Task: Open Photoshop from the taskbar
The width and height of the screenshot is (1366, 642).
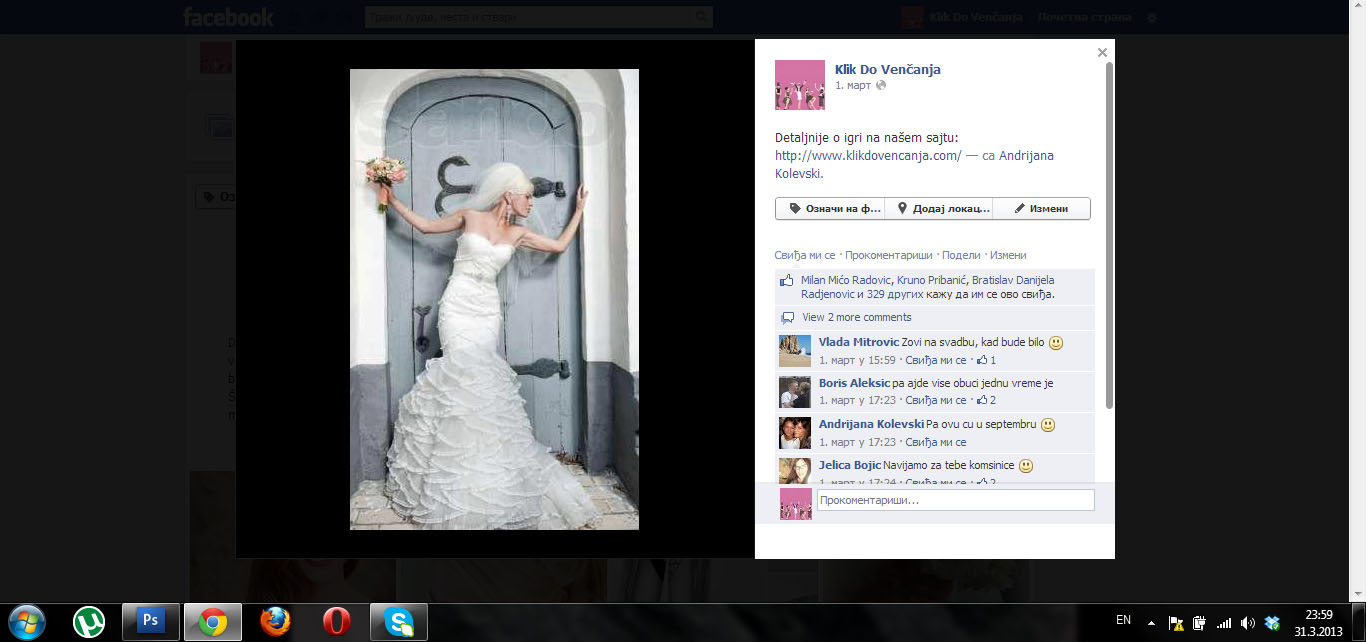Action: (x=151, y=621)
